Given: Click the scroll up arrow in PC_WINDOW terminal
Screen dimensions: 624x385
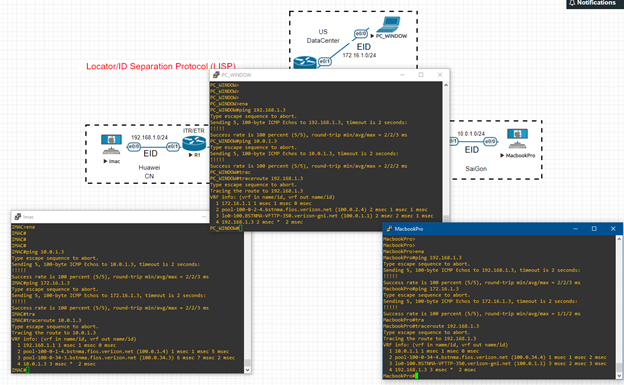Looking at the screenshot, I should (446, 85).
